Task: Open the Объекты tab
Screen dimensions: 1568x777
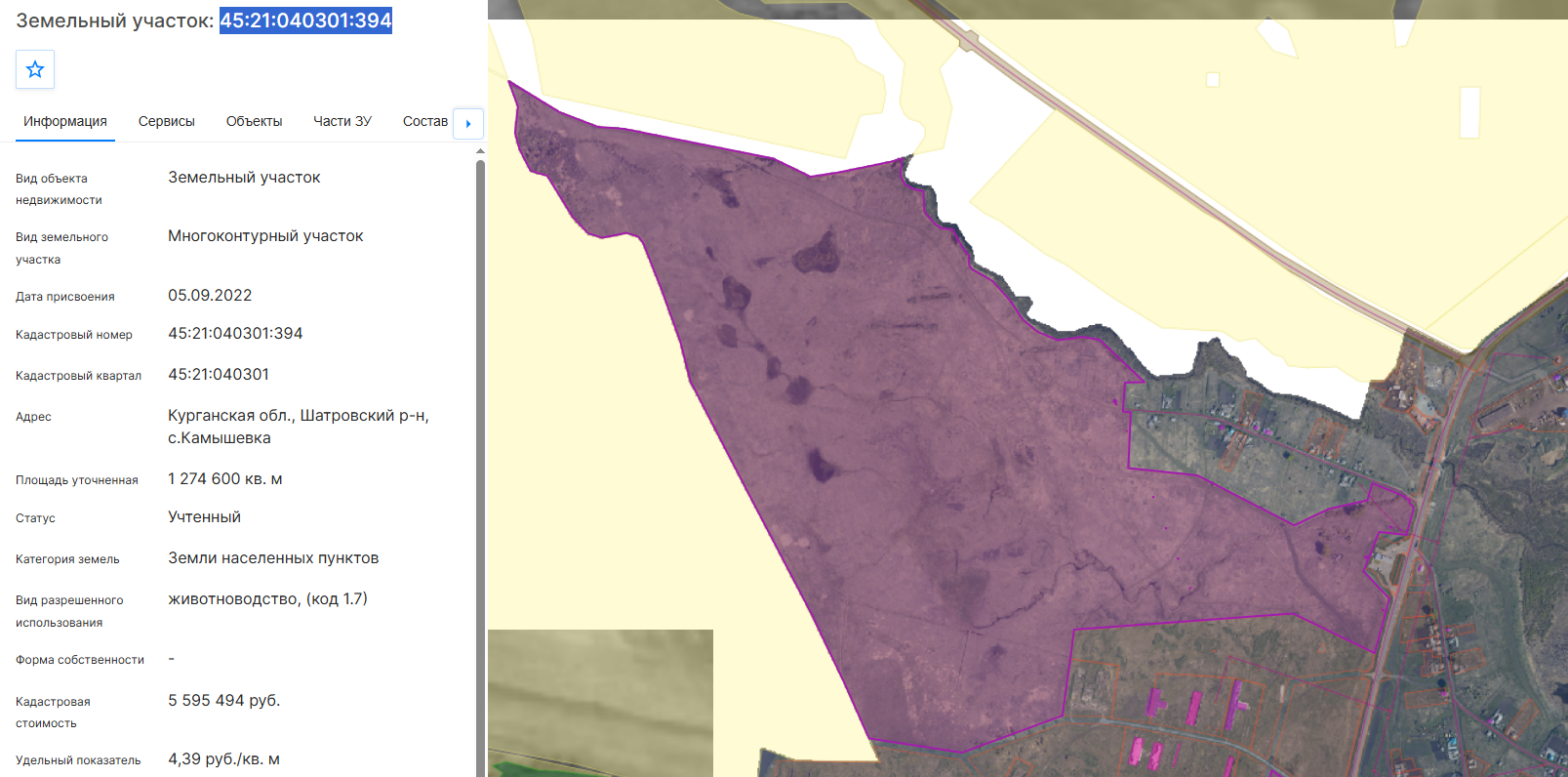Action: pyautogui.click(x=254, y=121)
